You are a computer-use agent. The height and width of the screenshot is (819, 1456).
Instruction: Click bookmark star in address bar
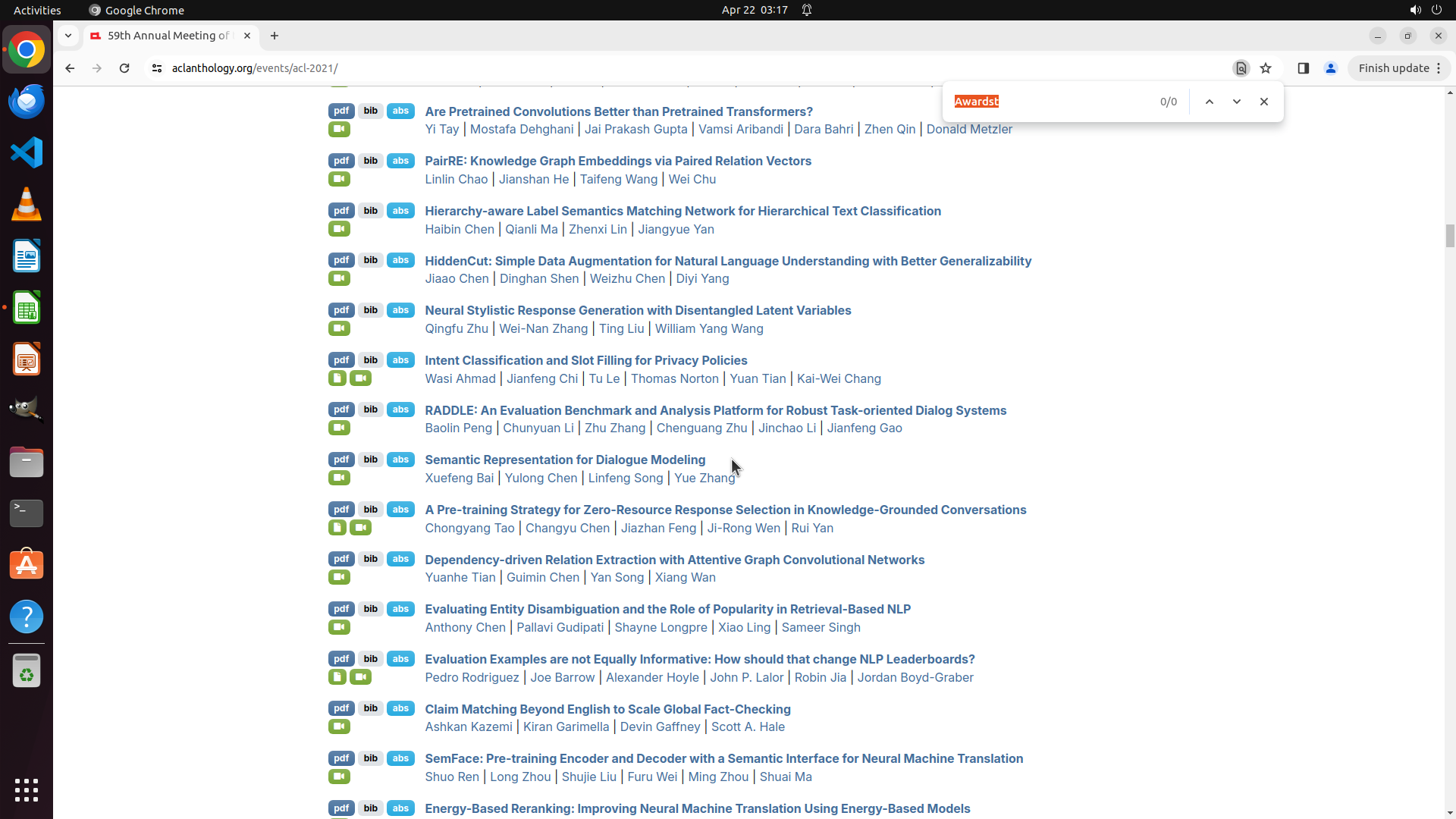tap(1266, 68)
